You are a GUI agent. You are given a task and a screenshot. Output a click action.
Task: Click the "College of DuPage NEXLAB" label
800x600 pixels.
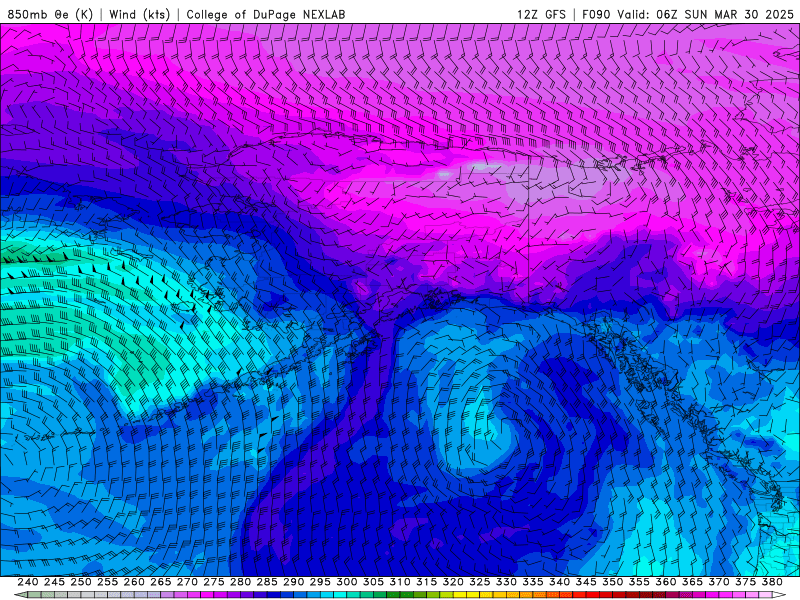(266, 14)
